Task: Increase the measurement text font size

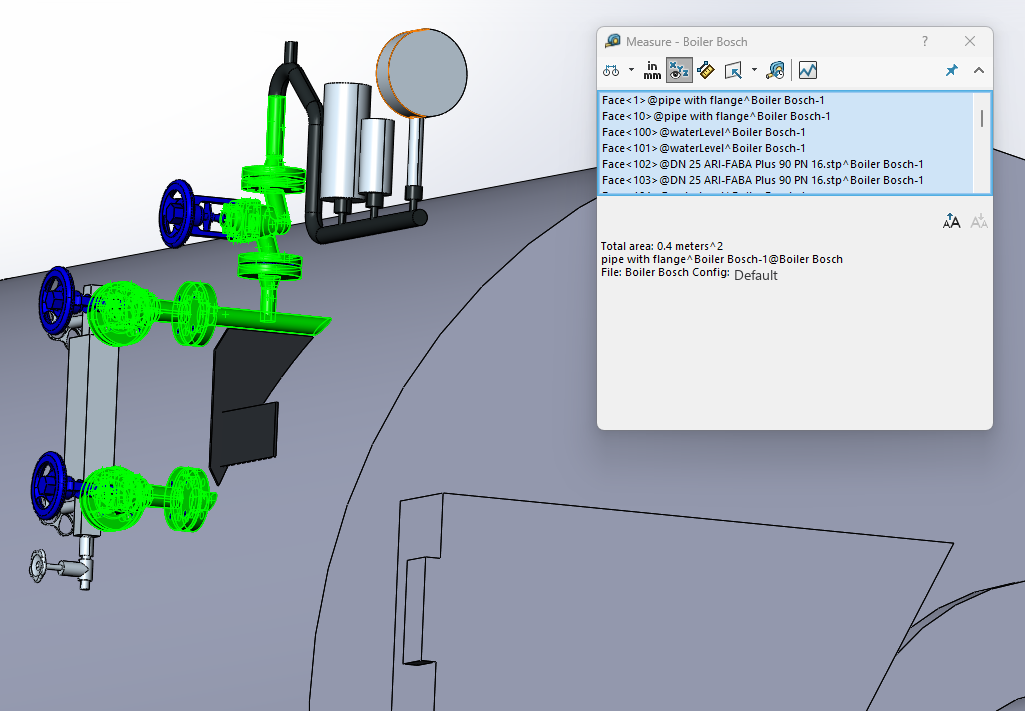Action: click(952, 222)
